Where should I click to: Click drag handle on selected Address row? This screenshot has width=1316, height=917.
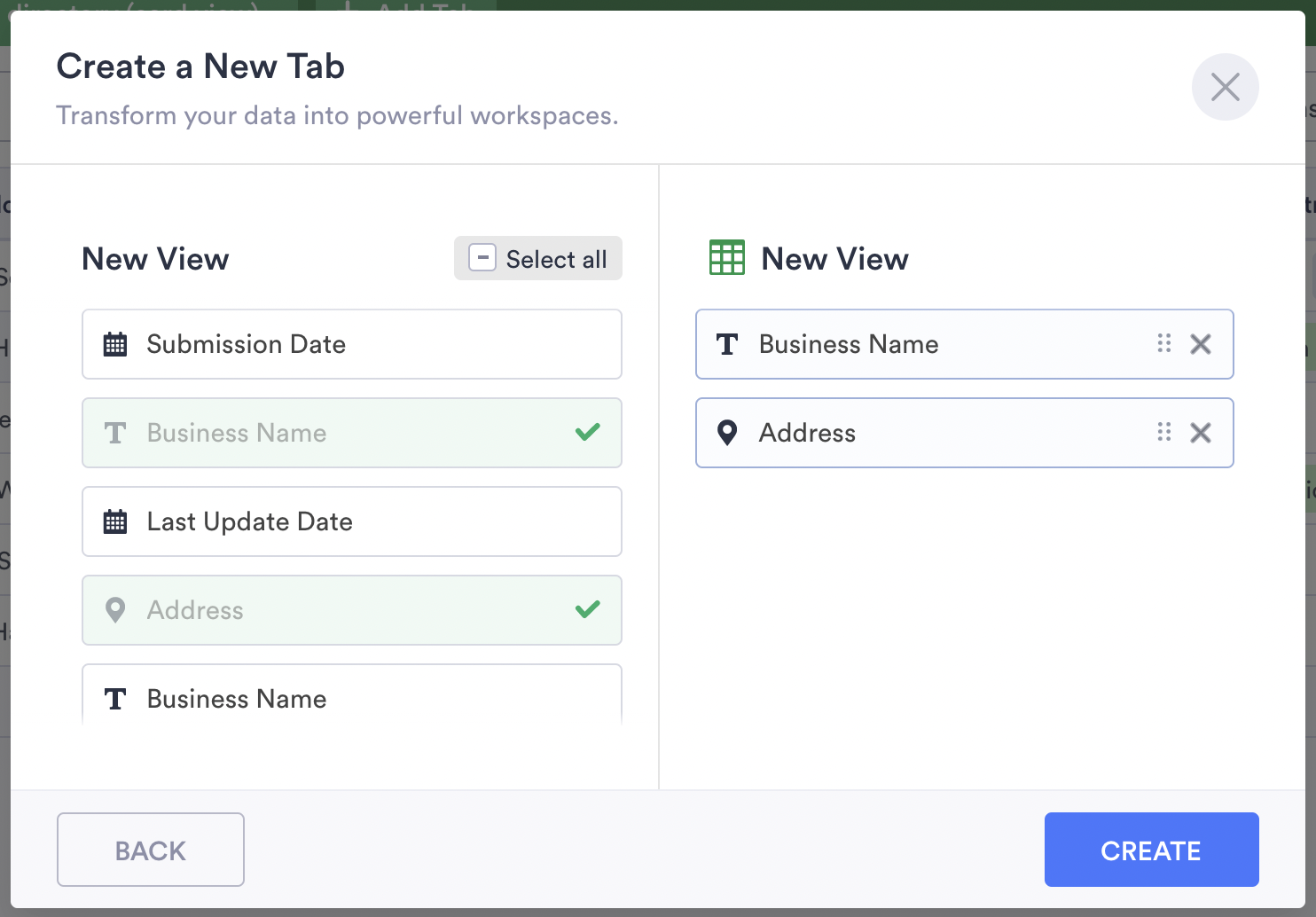tap(1163, 433)
